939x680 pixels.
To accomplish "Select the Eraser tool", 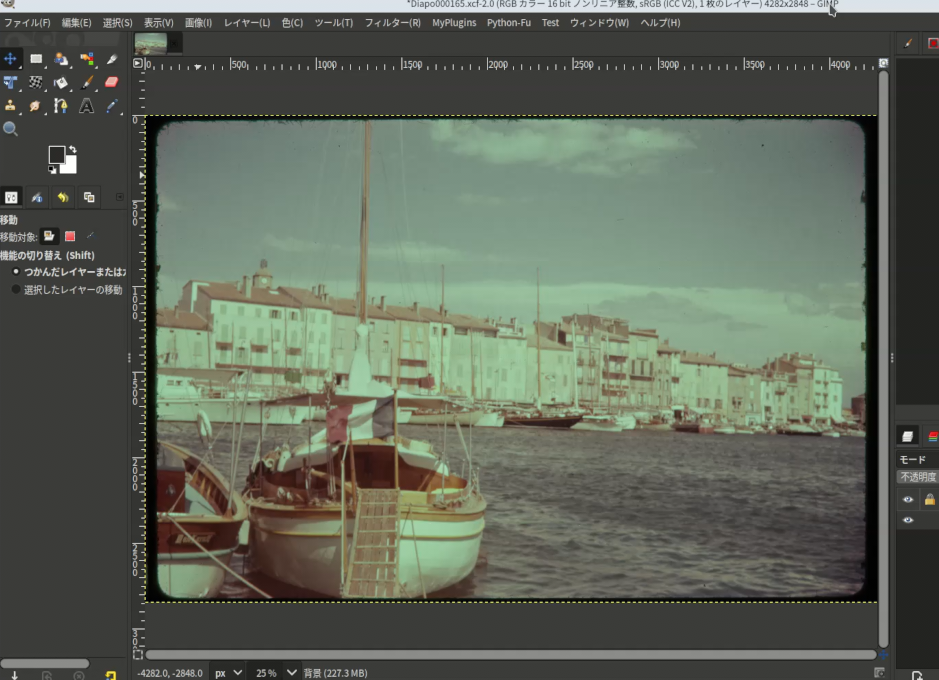I will point(112,83).
